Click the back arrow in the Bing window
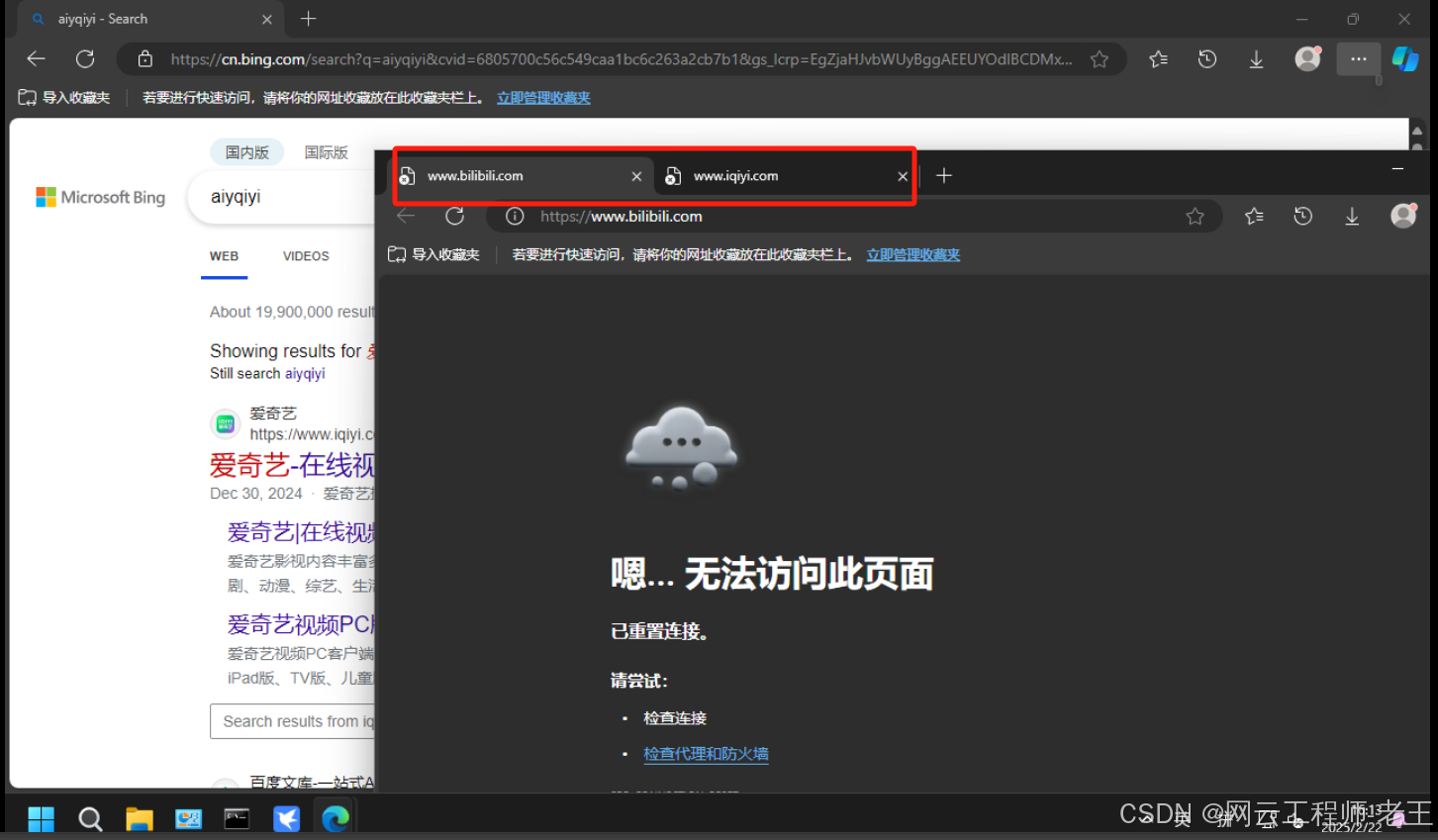The image size is (1438, 840). tap(37, 58)
